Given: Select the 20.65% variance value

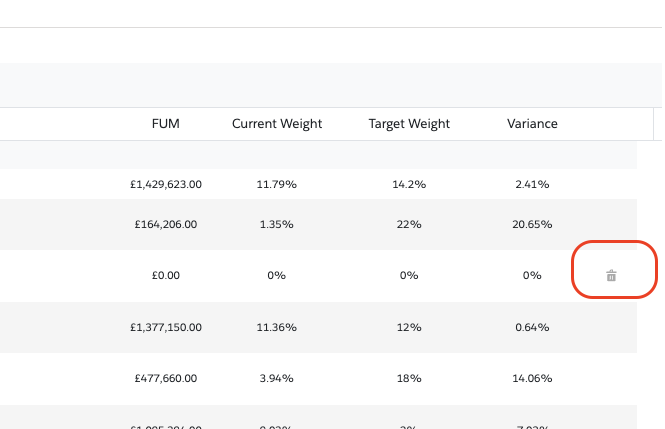Looking at the screenshot, I should click(532, 225).
